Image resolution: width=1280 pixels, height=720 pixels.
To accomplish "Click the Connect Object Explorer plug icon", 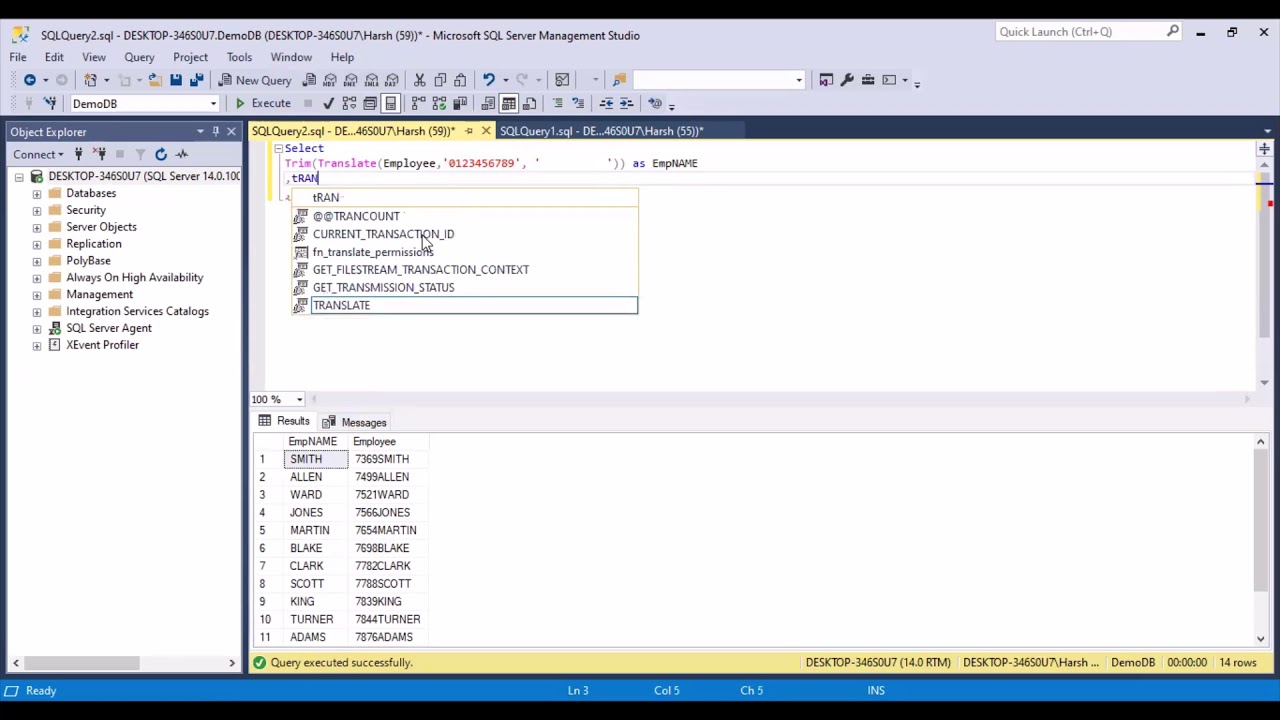I will tap(80, 154).
